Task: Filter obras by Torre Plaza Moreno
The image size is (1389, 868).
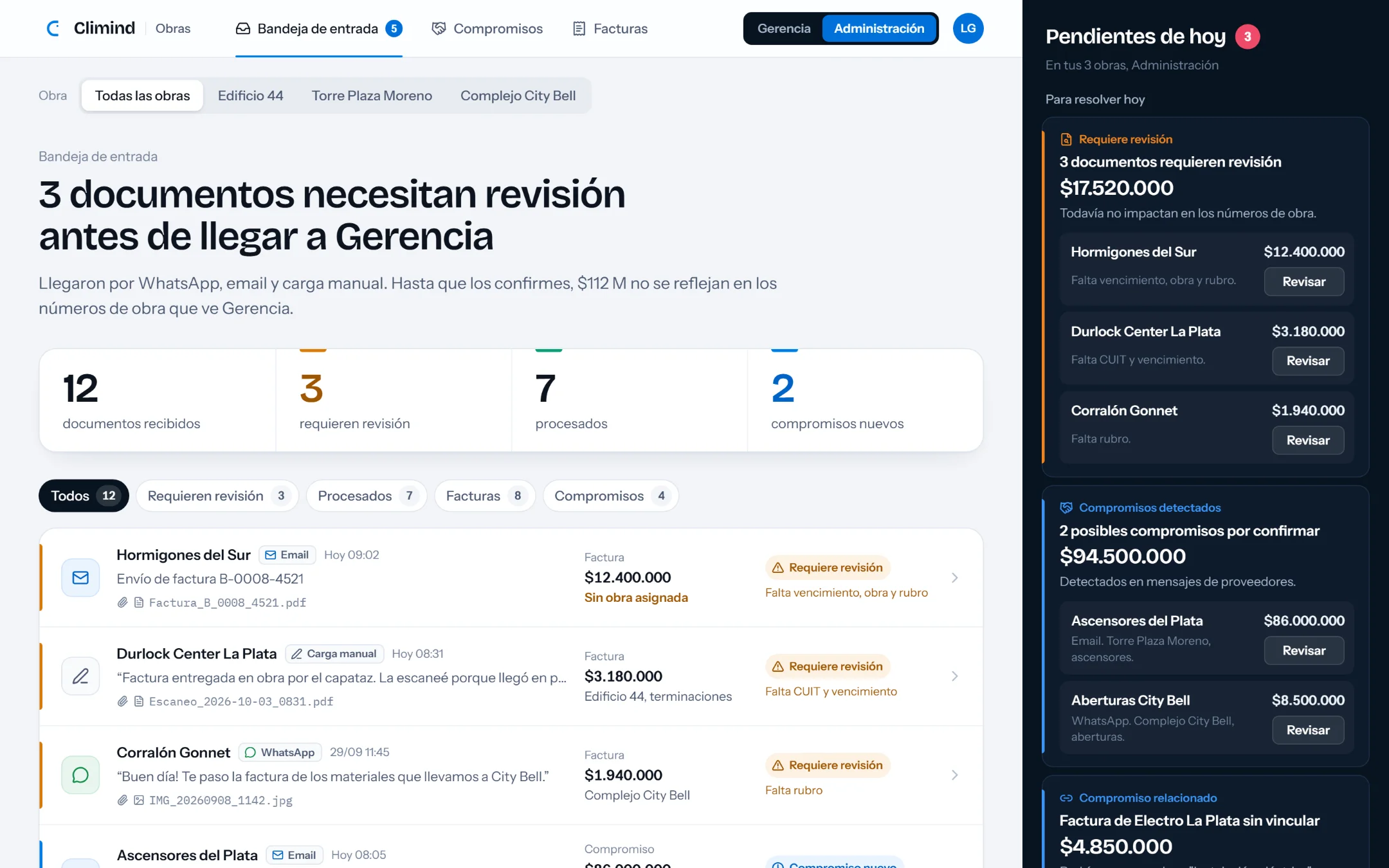Action: pyautogui.click(x=372, y=95)
